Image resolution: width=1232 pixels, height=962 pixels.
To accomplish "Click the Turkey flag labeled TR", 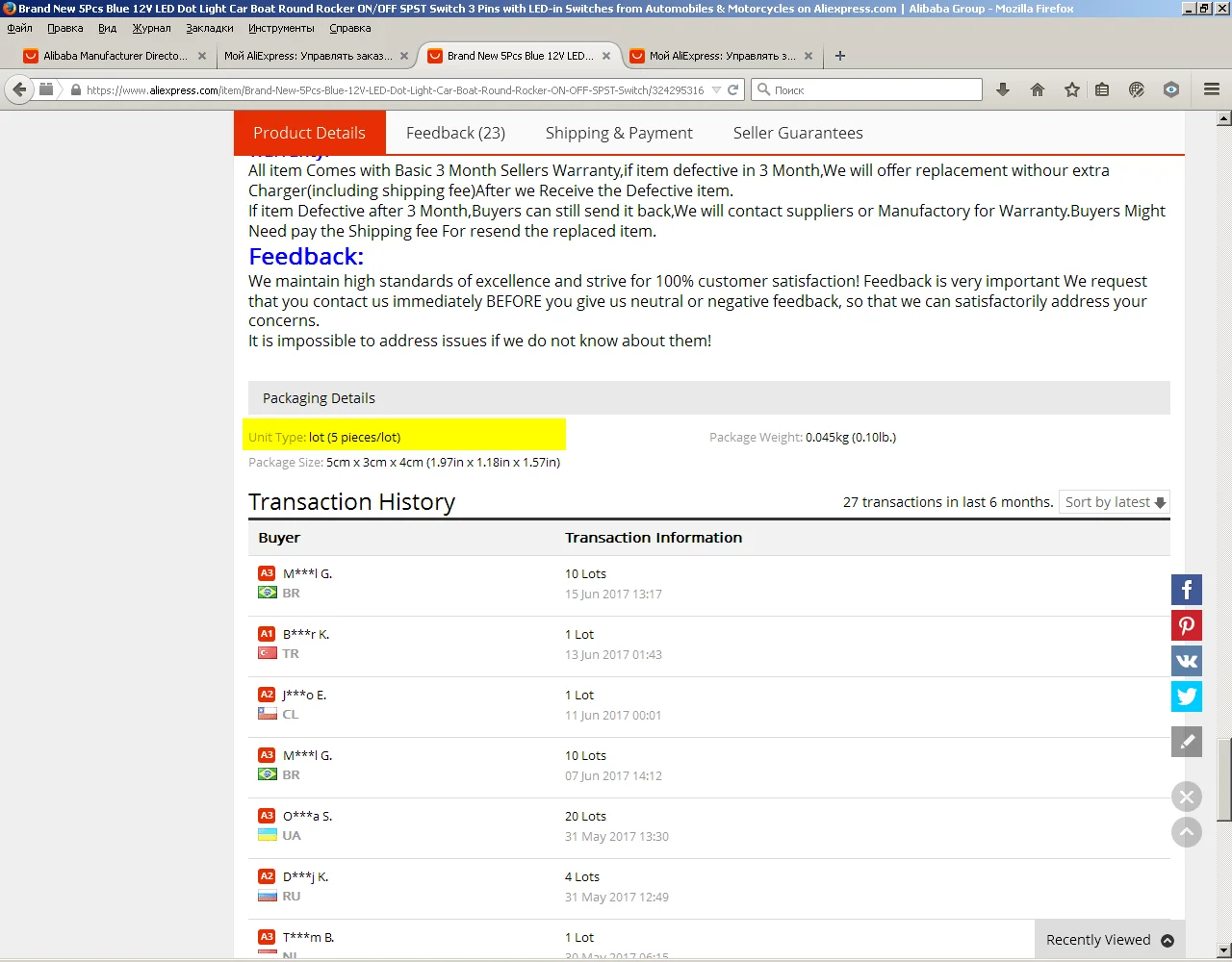I will coord(268,653).
